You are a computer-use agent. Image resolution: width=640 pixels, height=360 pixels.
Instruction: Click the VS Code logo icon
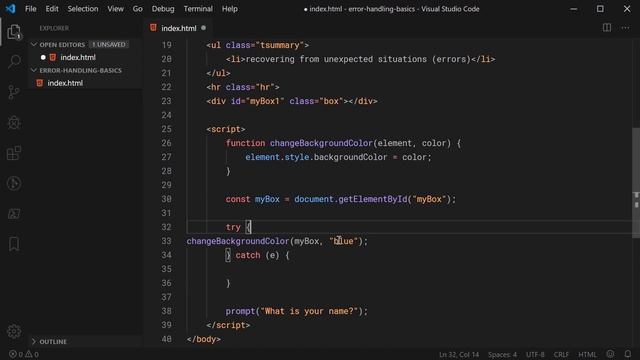point(10,9)
